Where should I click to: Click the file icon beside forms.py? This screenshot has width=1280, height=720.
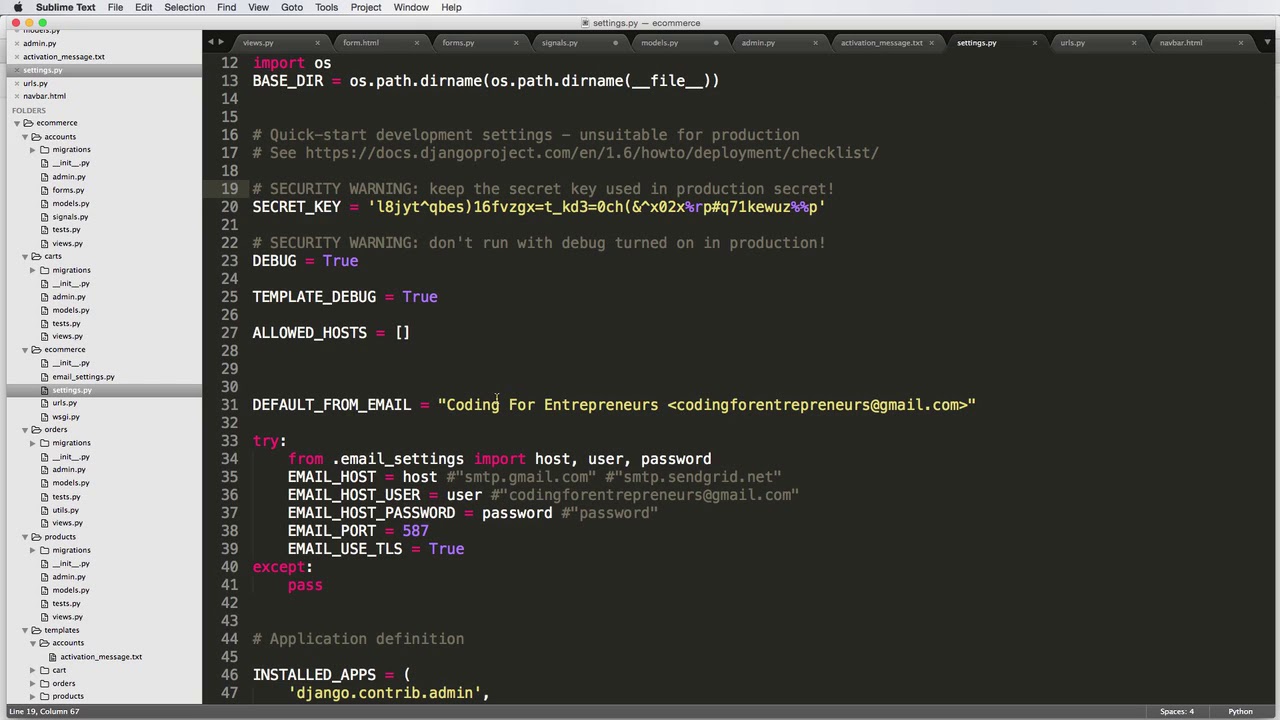45,190
